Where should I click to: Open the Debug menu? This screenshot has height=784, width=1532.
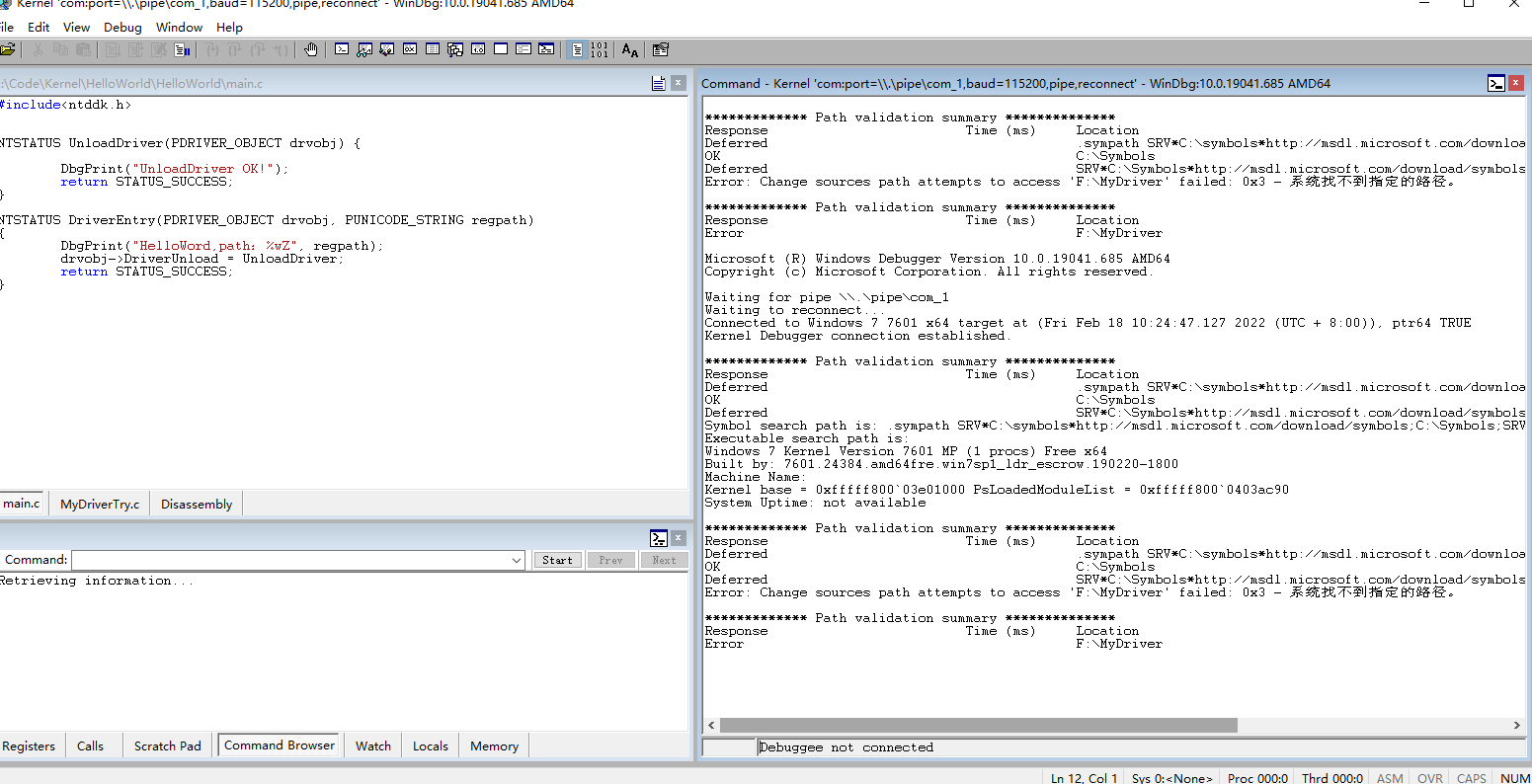[122, 27]
